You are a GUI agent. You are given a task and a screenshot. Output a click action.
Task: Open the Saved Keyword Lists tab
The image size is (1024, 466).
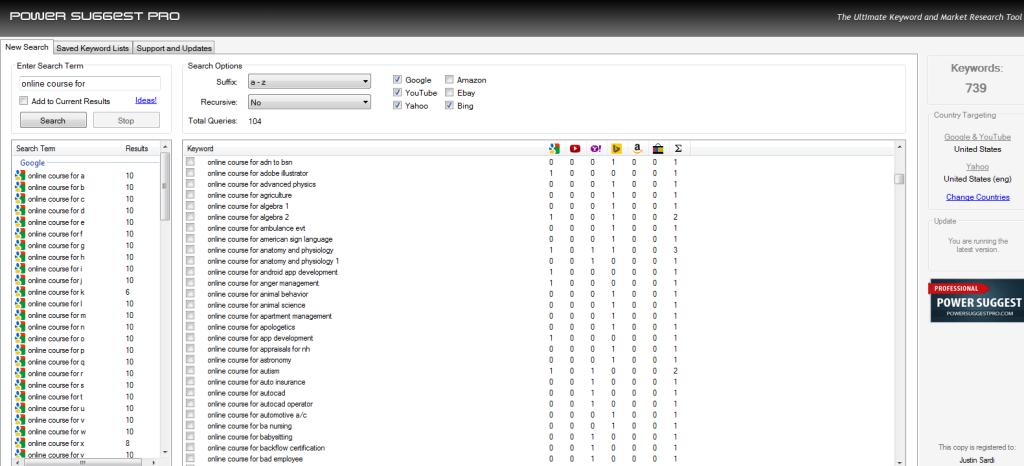(x=92, y=48)
